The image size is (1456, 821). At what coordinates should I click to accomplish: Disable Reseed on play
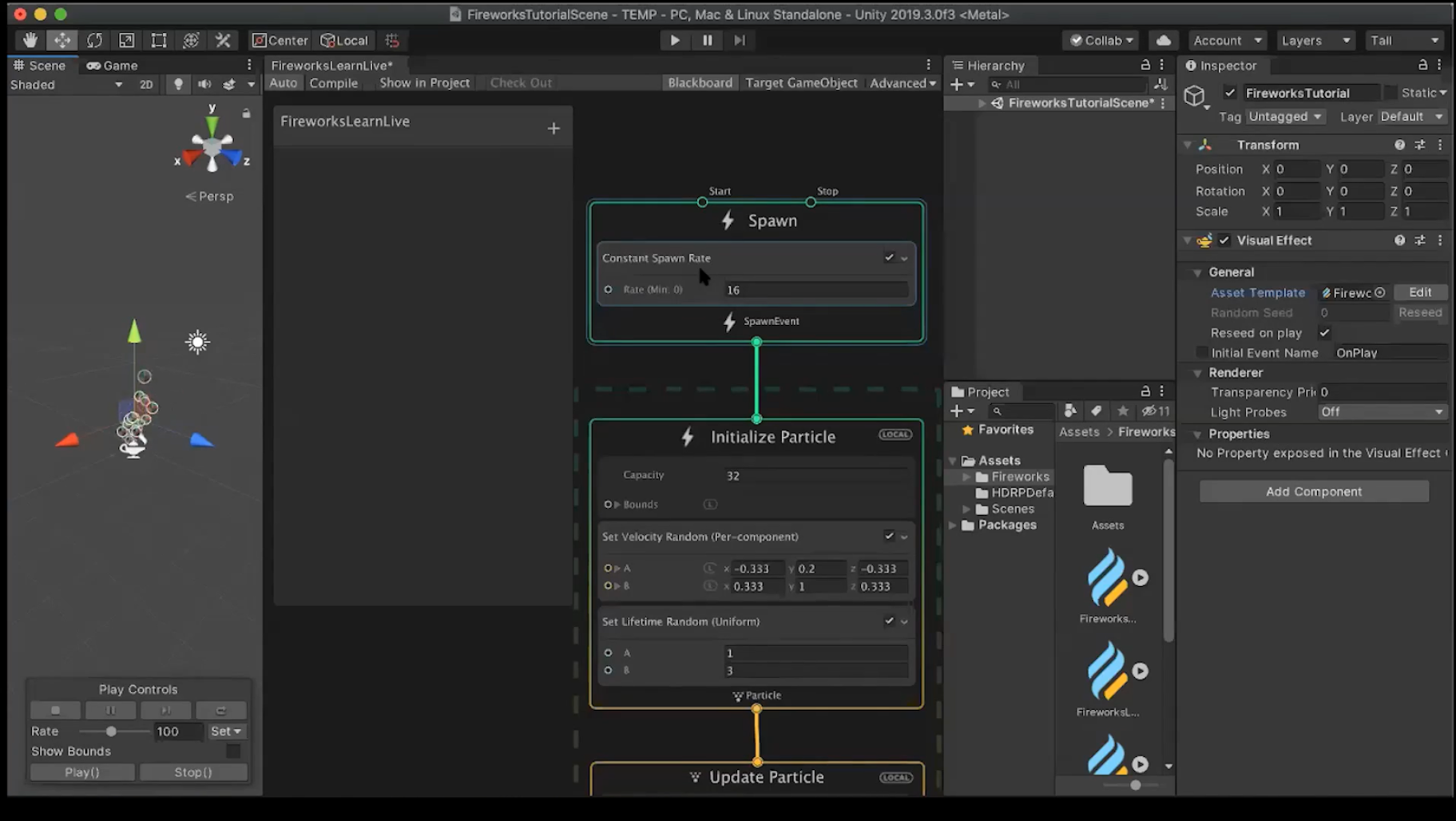tap(1324, 332)
